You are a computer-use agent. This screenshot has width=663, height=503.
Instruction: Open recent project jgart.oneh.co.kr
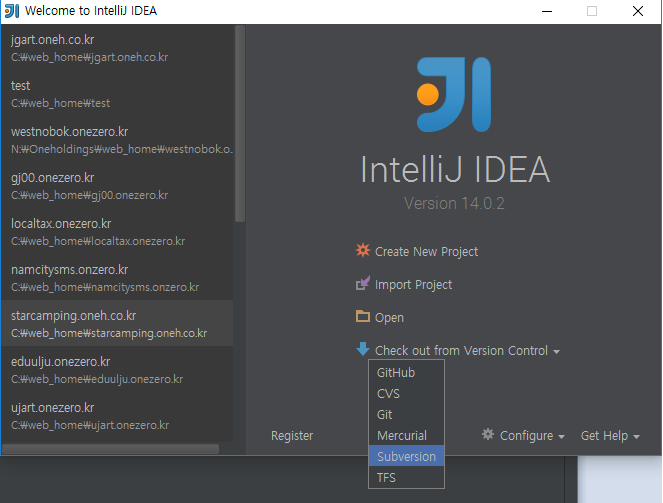(117, 47)
